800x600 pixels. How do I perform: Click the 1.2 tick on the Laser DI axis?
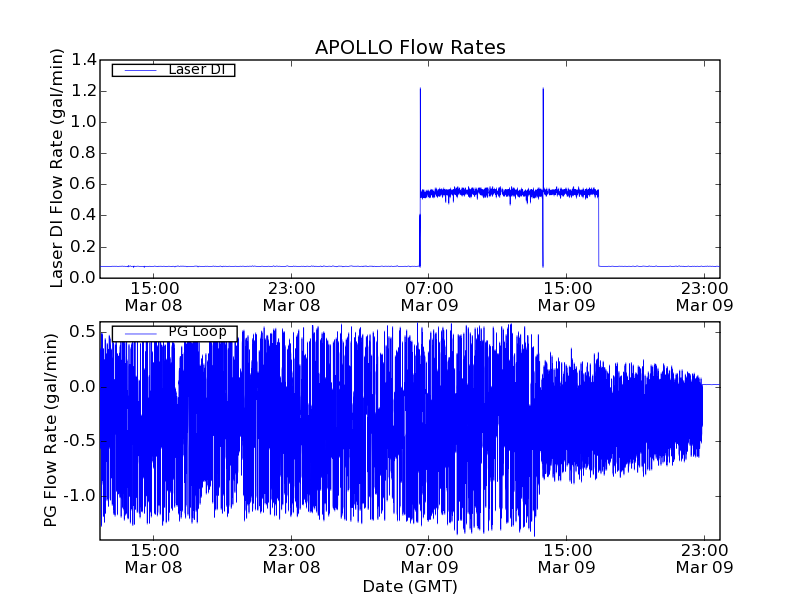coord(83,91)
